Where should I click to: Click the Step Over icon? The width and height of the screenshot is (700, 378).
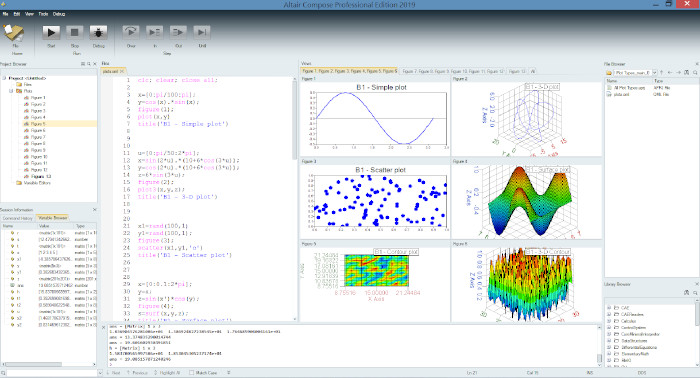click(131, 33)
